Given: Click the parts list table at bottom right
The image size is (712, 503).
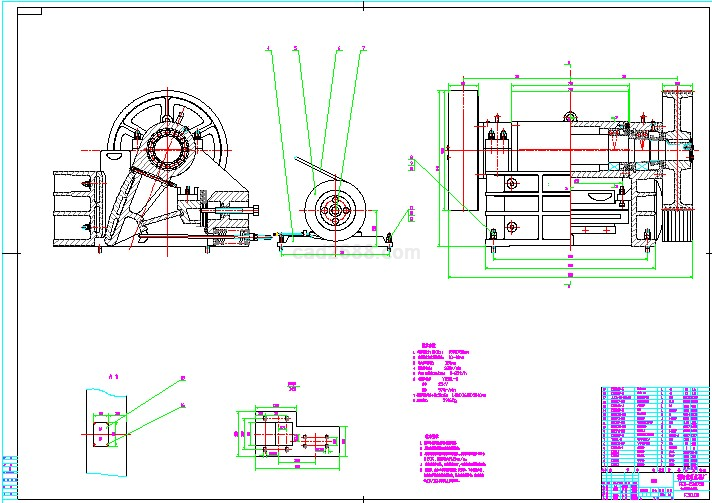Looking at the screenshot, I should click(651, 425).
